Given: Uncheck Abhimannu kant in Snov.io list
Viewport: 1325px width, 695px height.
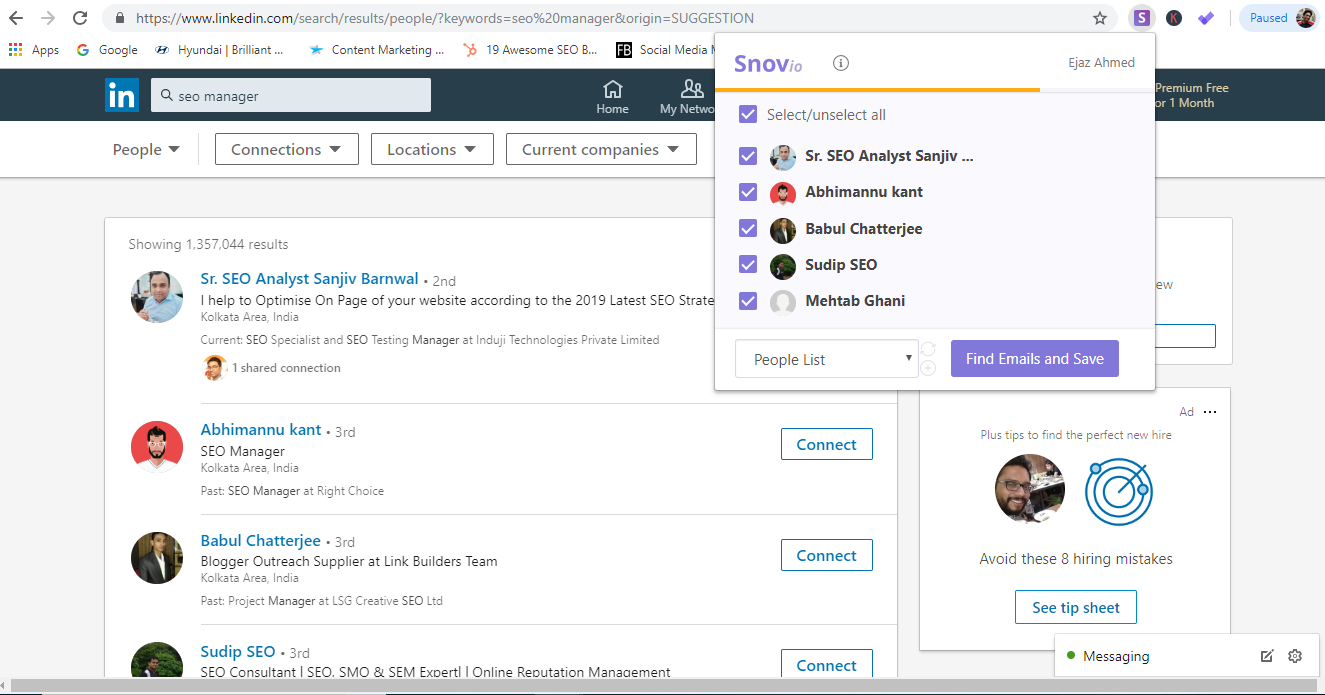Looking at the screenshot, I should [747, 192].
